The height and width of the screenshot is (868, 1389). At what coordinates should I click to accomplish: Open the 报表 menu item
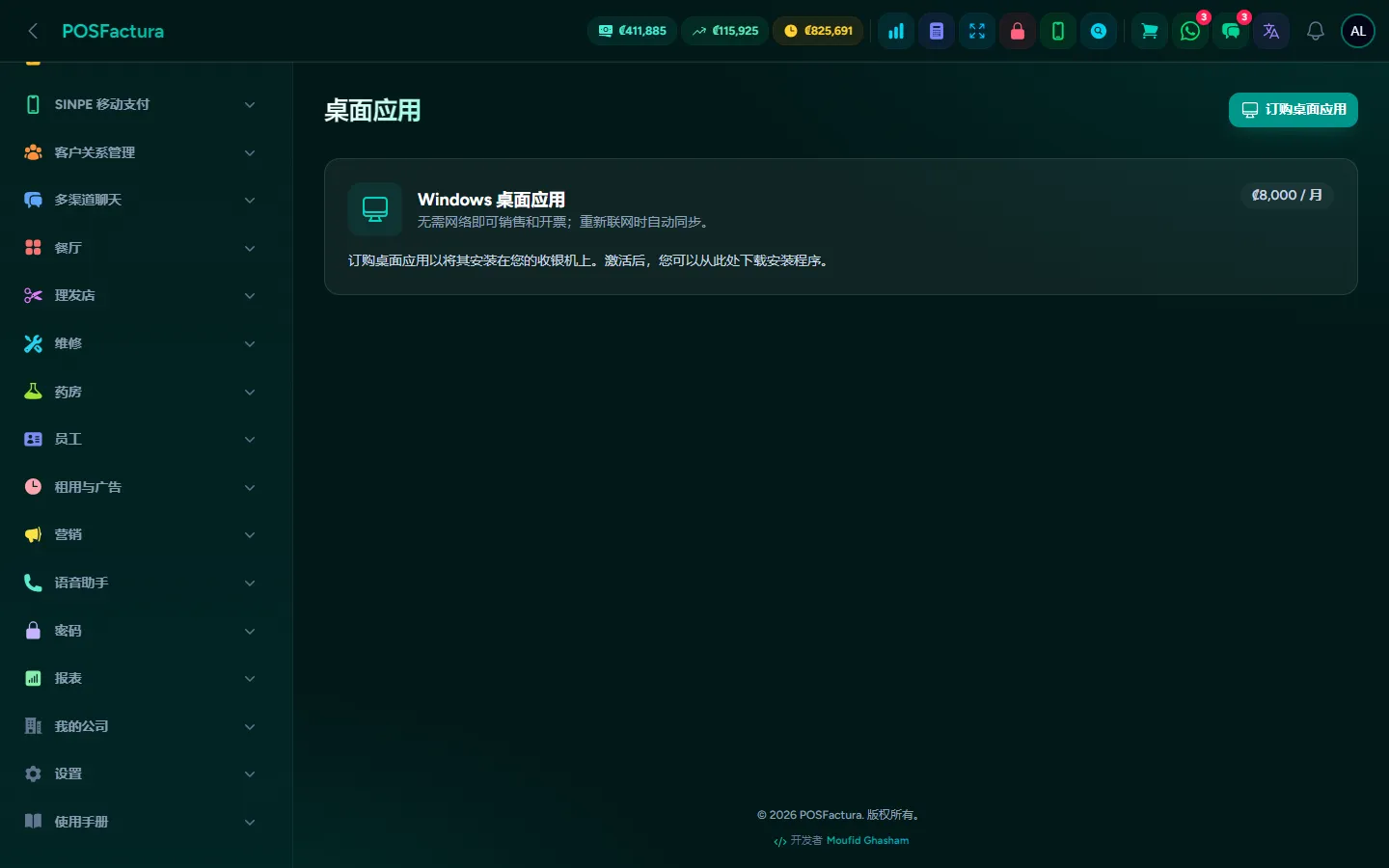point(140,678)
